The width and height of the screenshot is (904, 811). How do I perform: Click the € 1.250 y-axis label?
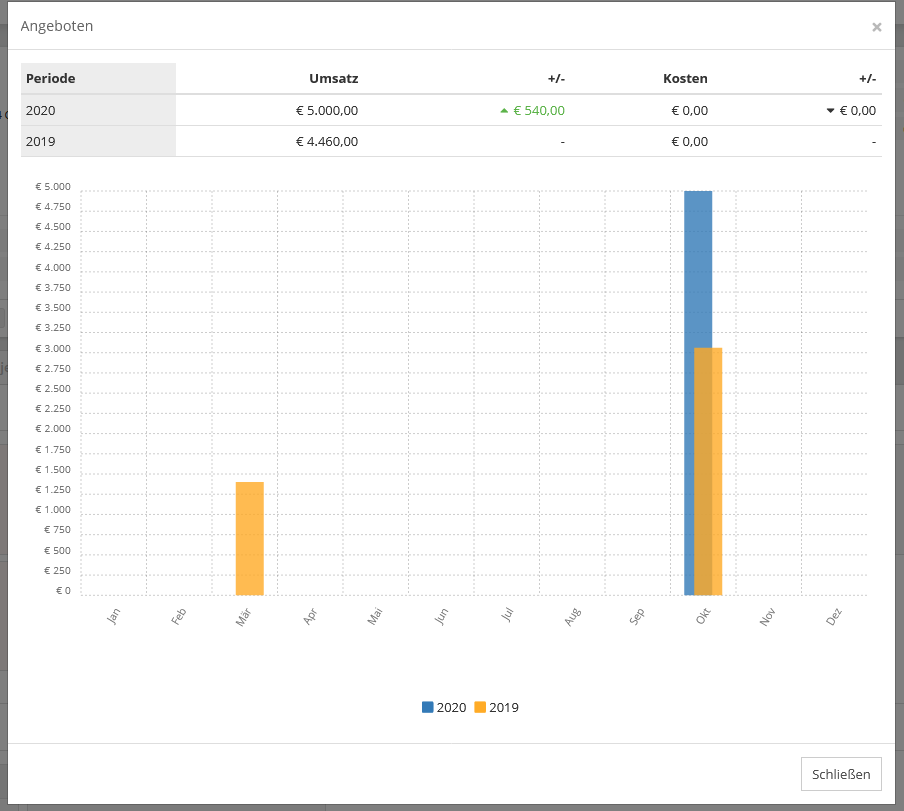pyautogui.click(x=53, y=489)
